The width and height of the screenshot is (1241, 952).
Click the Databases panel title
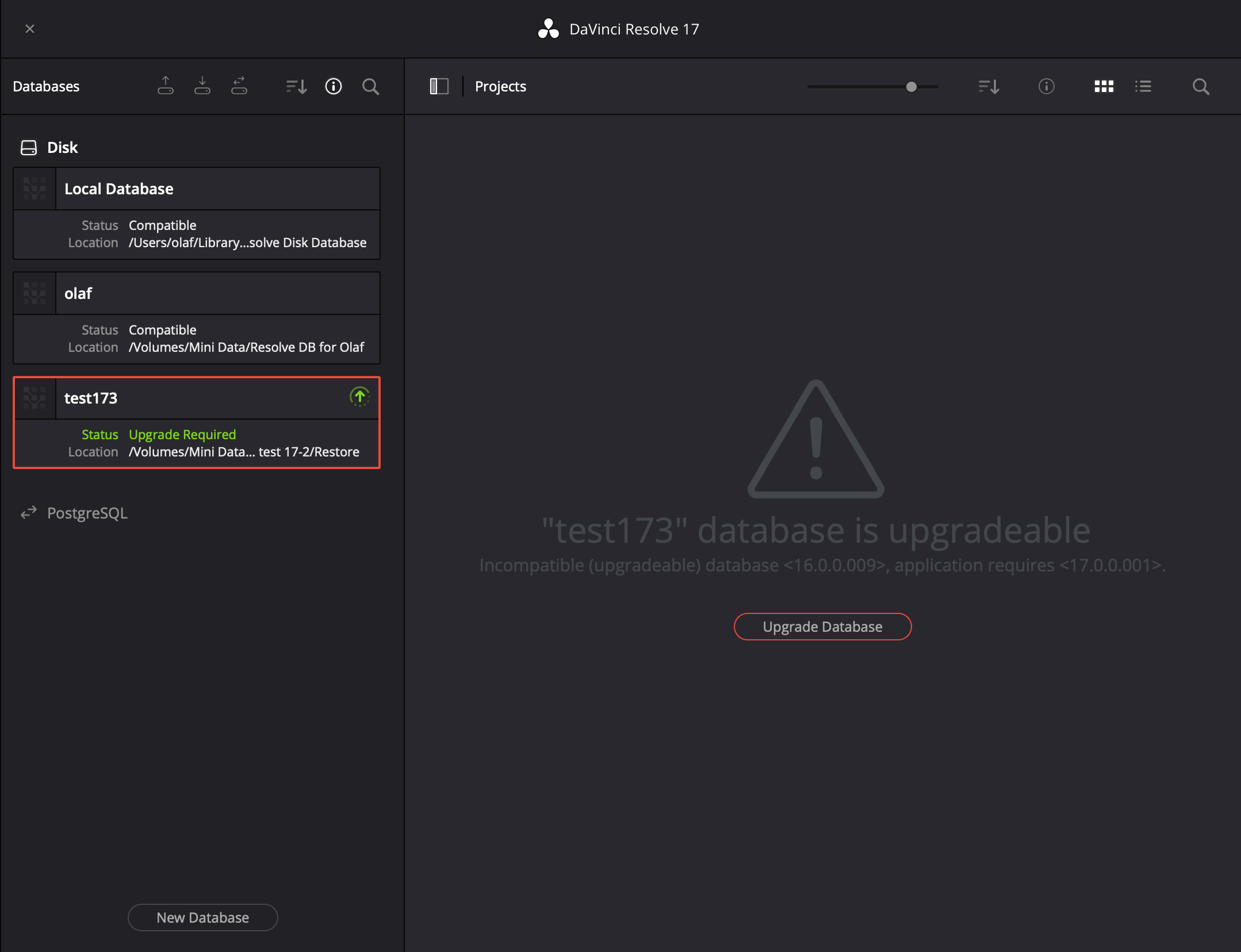(x=46, y=86)
